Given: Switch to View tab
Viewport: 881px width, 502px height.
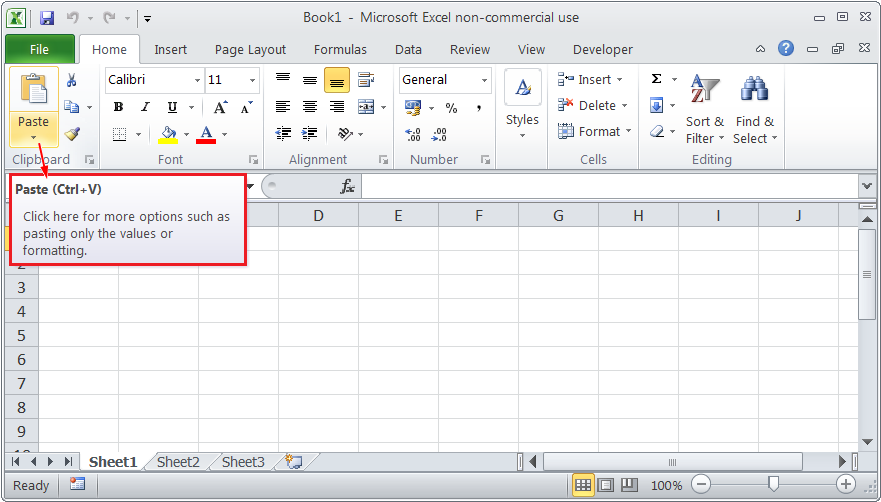Looking at the screenshot, I should pyautogui.click(x=531, y=49).
